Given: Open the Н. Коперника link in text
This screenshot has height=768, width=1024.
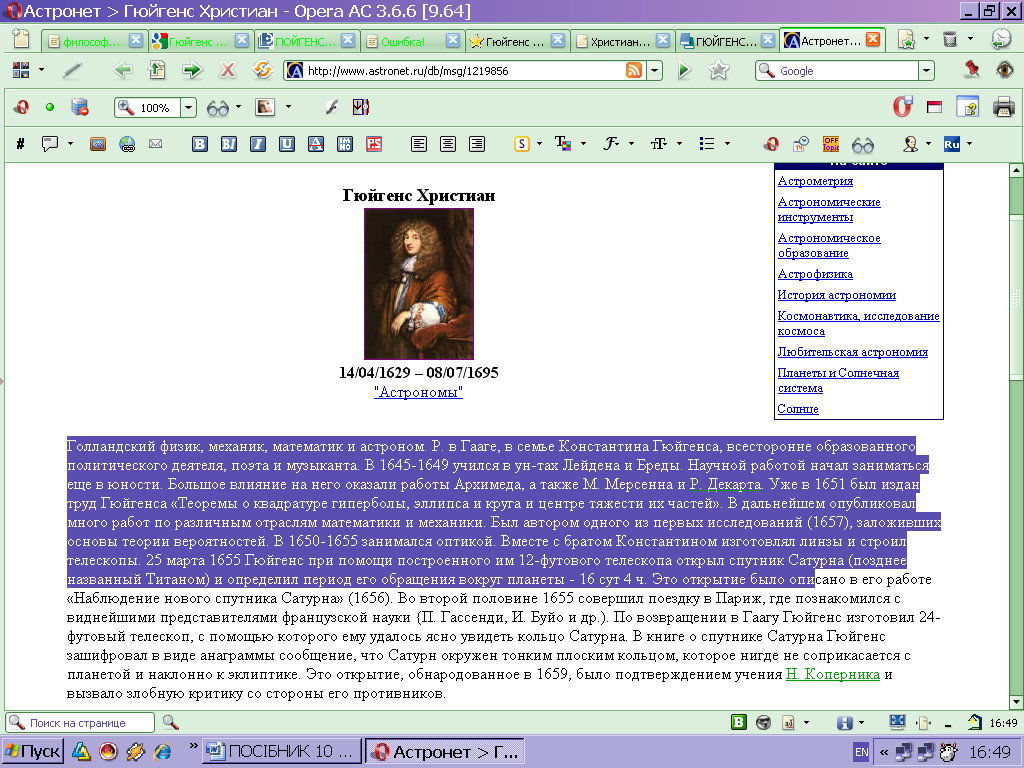Looking at the screenshot, I should point(833,674).
